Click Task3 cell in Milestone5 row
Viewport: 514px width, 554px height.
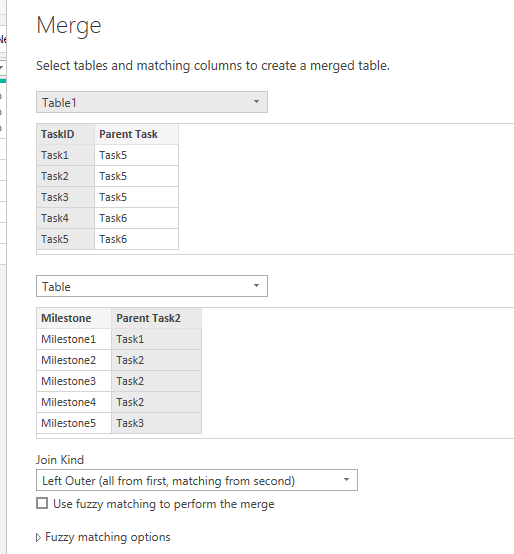pyautogui.click(x=156, y=423)
